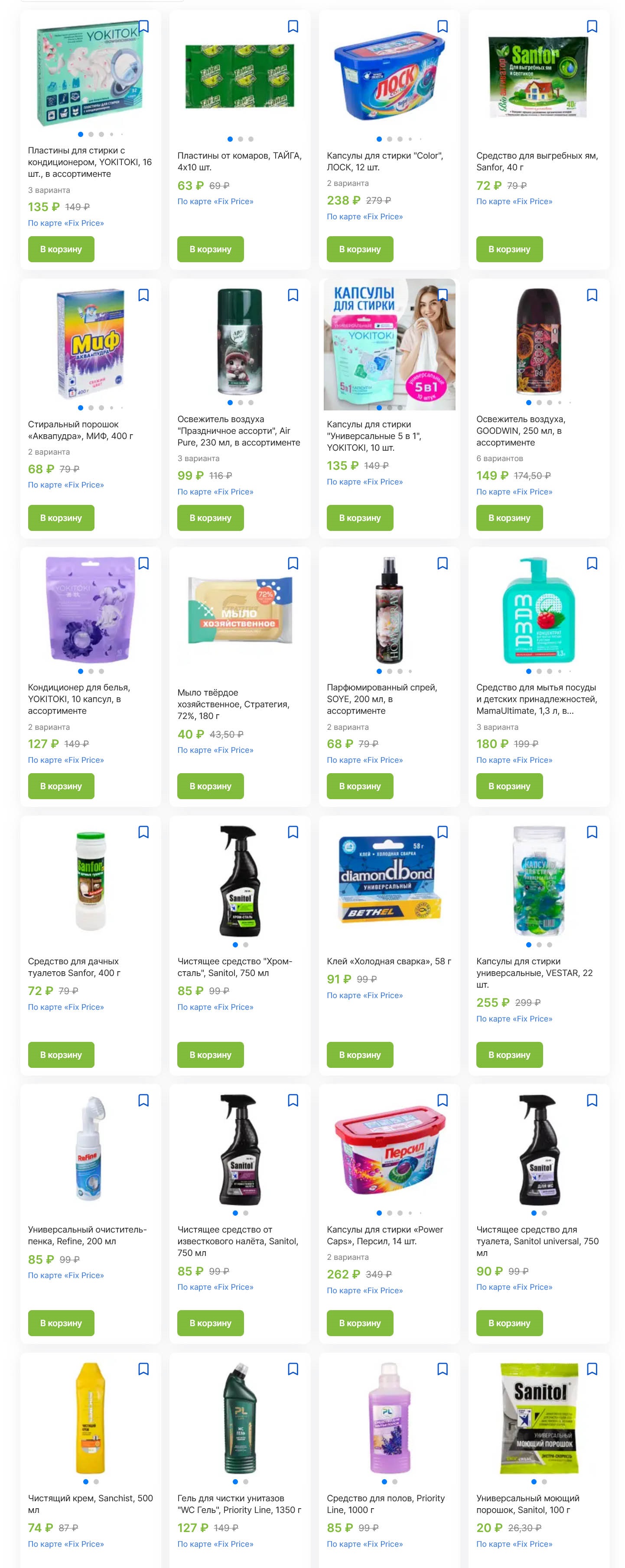Save Персил Power Caps to favorites
625x1568 pixels.
[x=443, y=1100]
